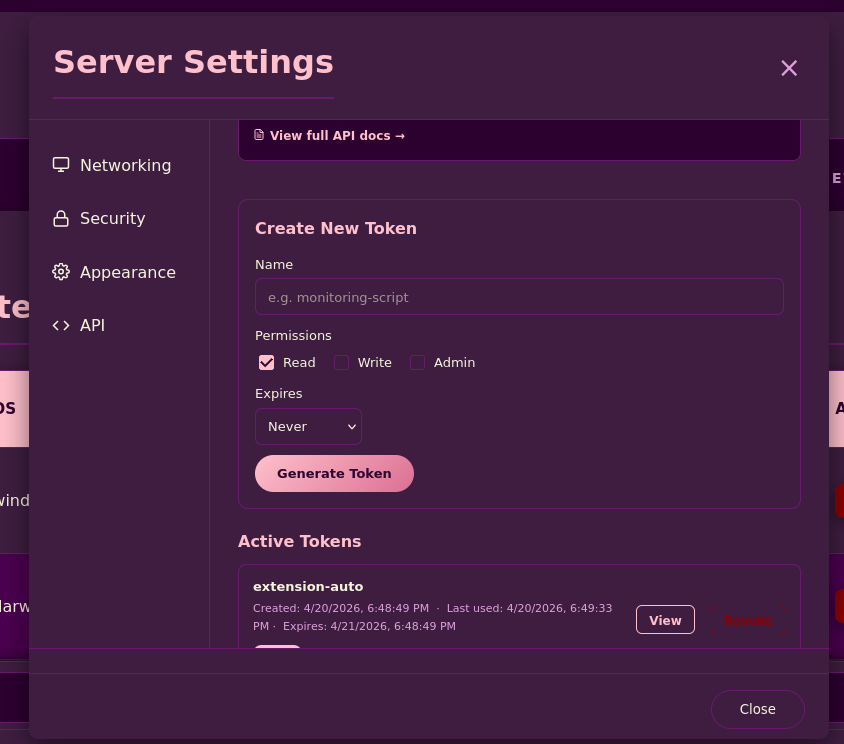
Task: Click the code brackets icon beside API
Action: [x=61, y=326]
